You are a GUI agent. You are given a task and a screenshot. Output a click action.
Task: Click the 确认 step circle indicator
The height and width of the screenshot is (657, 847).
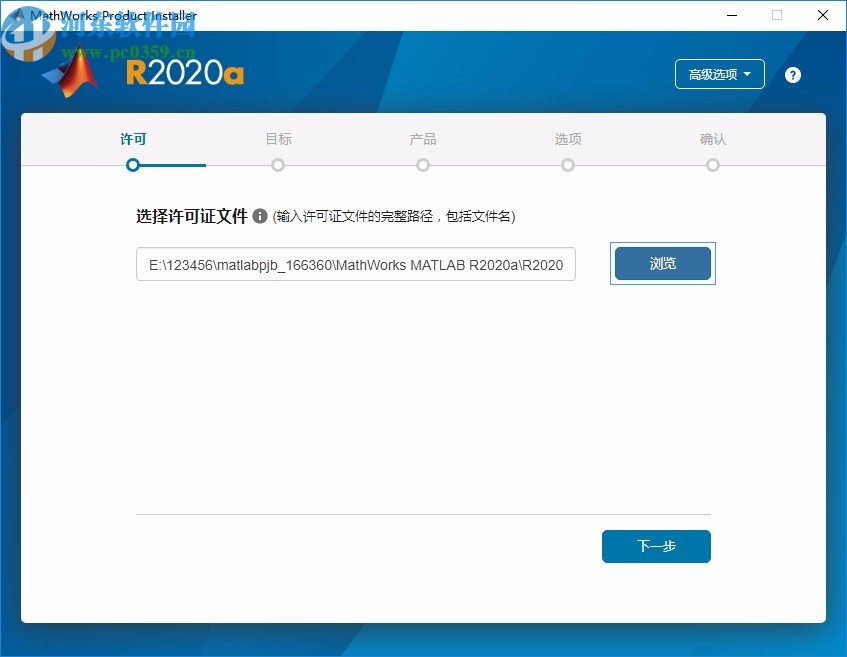(x=713, y=165)
